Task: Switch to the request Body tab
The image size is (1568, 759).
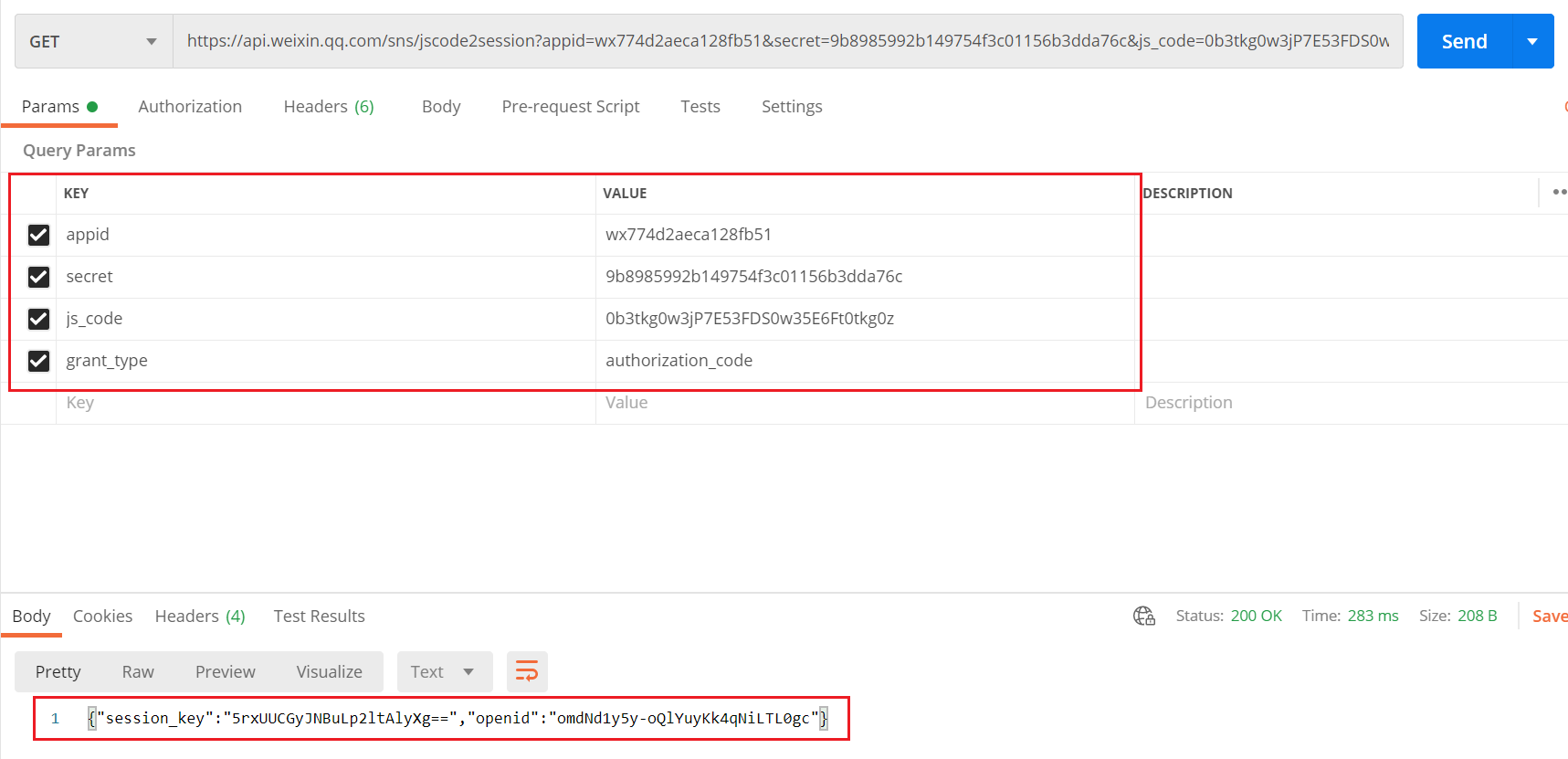Action: [441, 107]
